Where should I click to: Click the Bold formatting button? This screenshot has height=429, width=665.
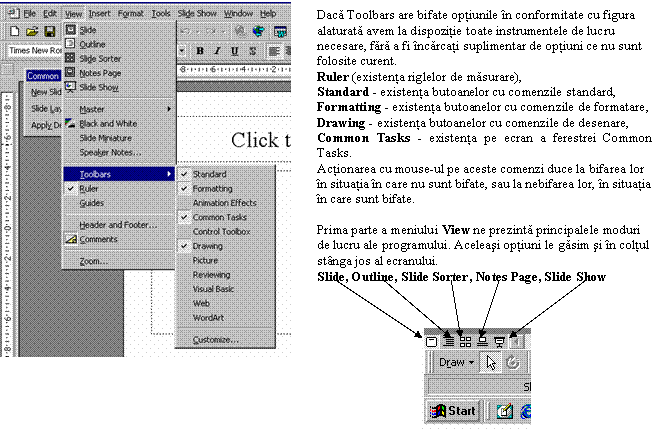pos(201,50)
